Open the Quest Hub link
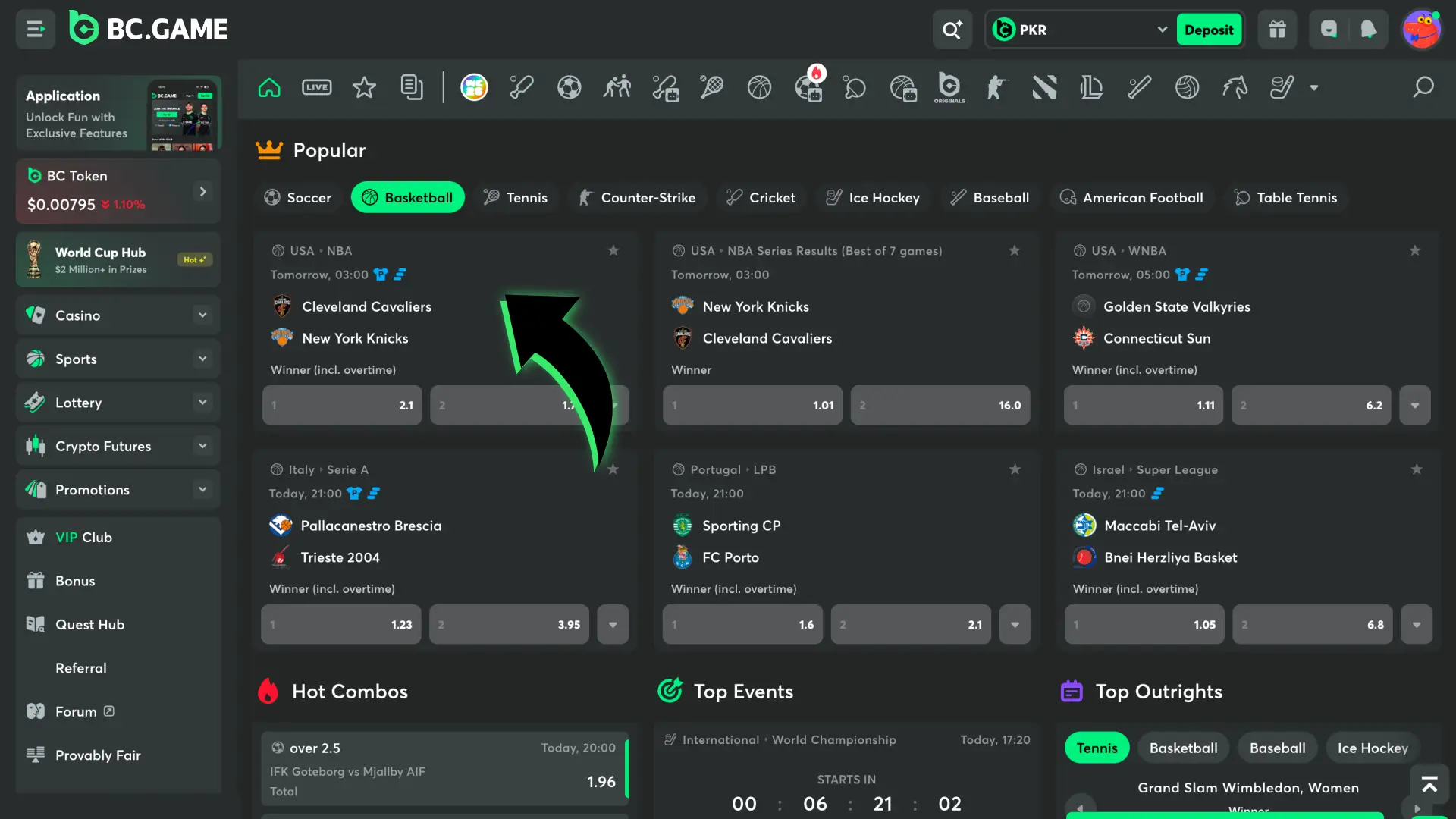This screenshot has width=1456, height=819. coord(89,625)
